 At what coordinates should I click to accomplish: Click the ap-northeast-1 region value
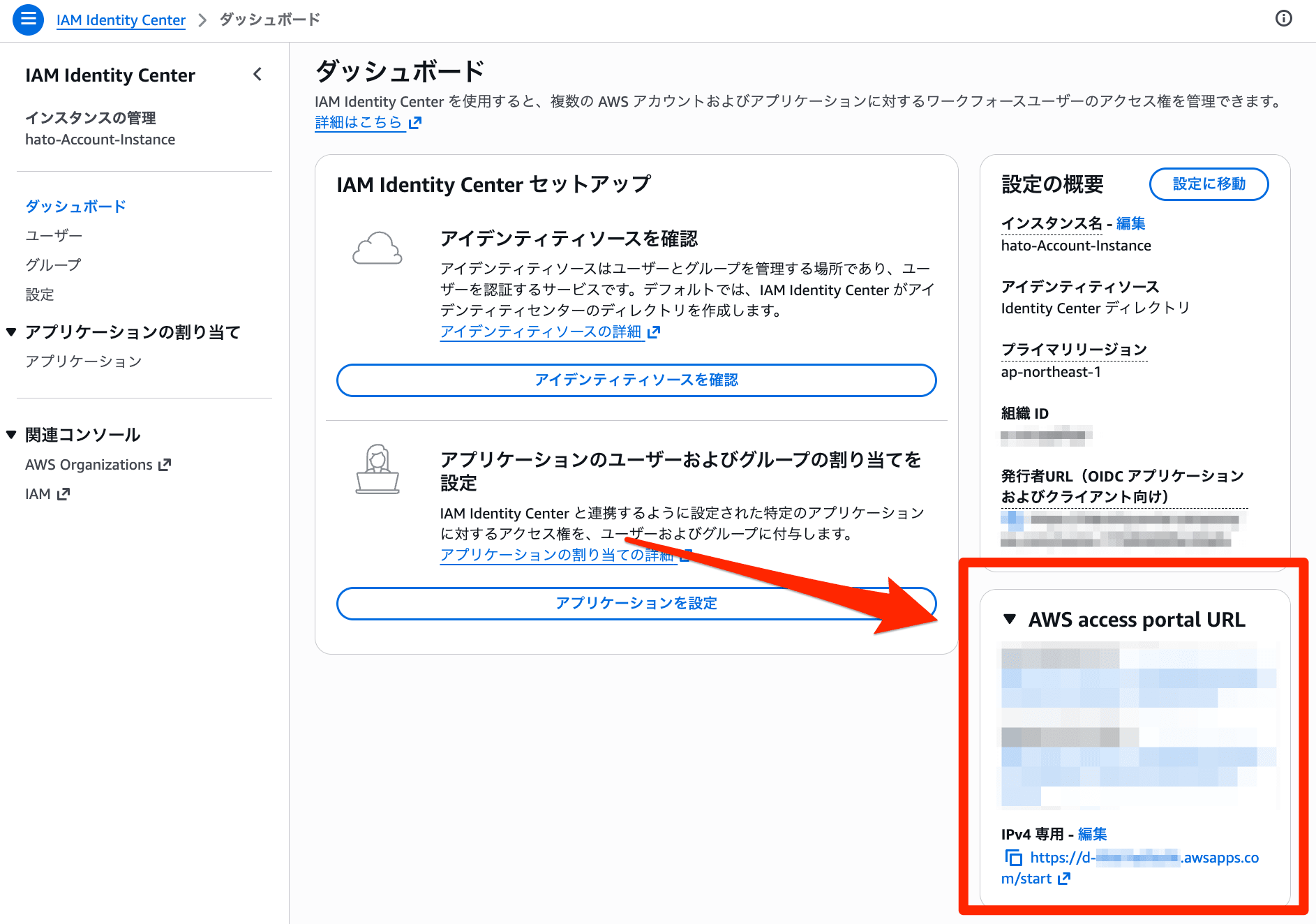(1051, 372)
